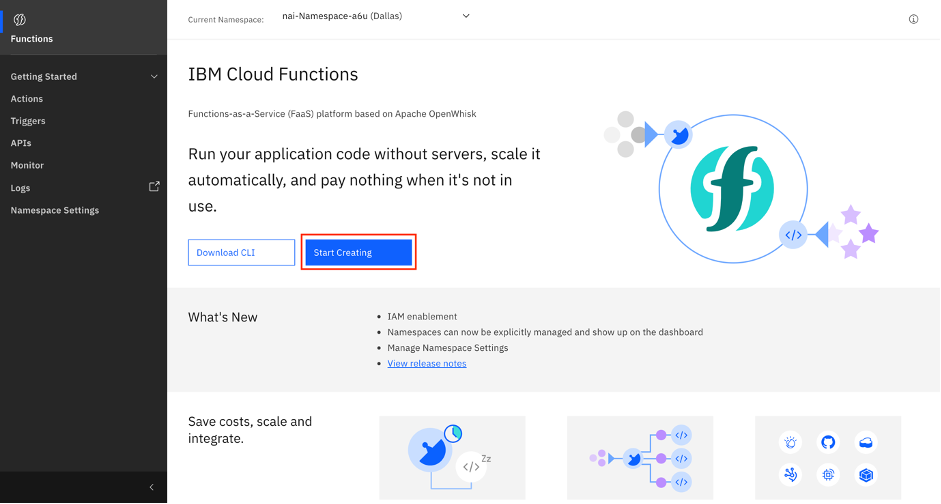
Task: Collapse the sidebar with the bottom chevron
Action: click(151, 487)
